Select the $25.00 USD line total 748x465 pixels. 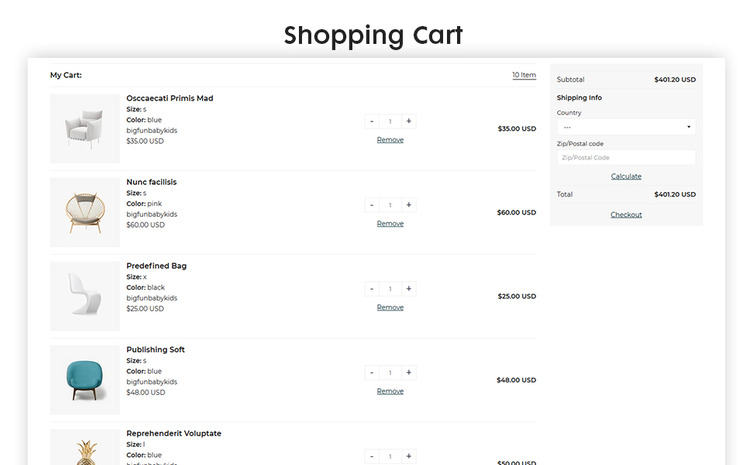pos(517,296)
